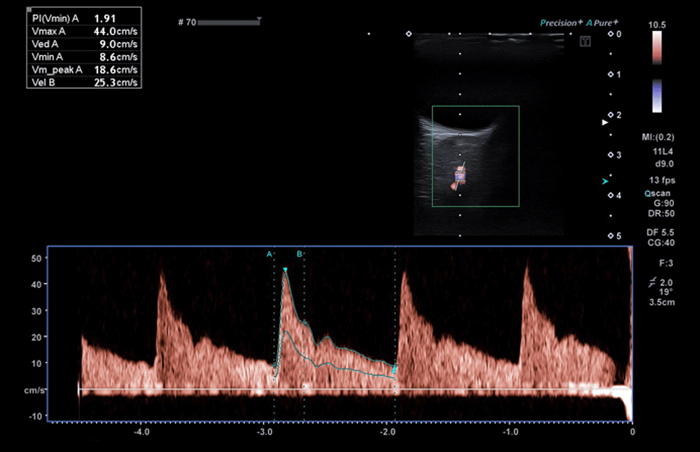
Task: Click the 10.5 color scale velocity value
Action: 657,25
